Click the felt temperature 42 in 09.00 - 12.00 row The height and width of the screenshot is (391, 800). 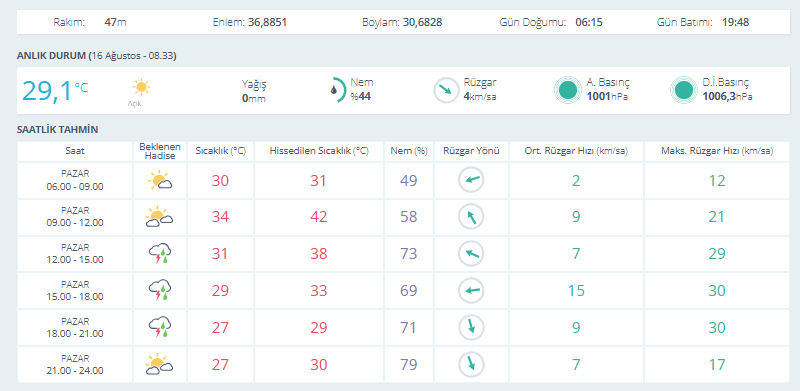[x=319, y=217]
